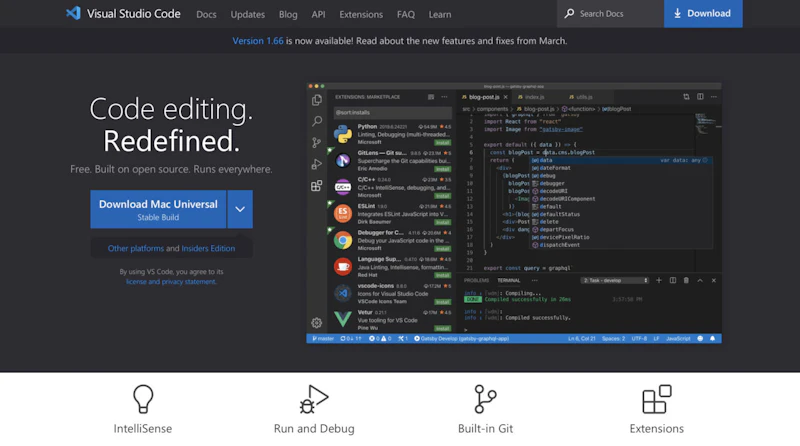Click the Run and Debug bug icon

(x=314, y=399)
